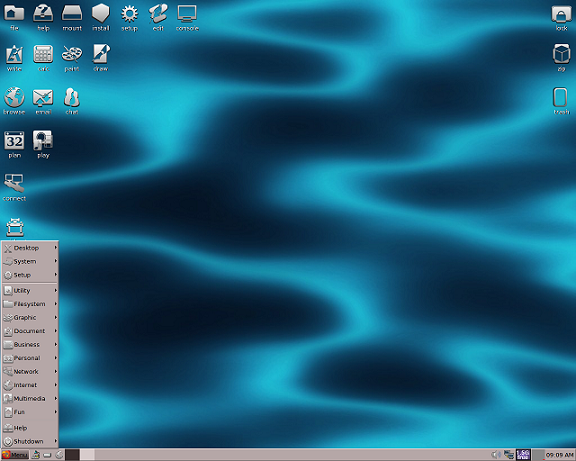
Task: Open the console terminal desktop icon
Action: click(187, 17)
